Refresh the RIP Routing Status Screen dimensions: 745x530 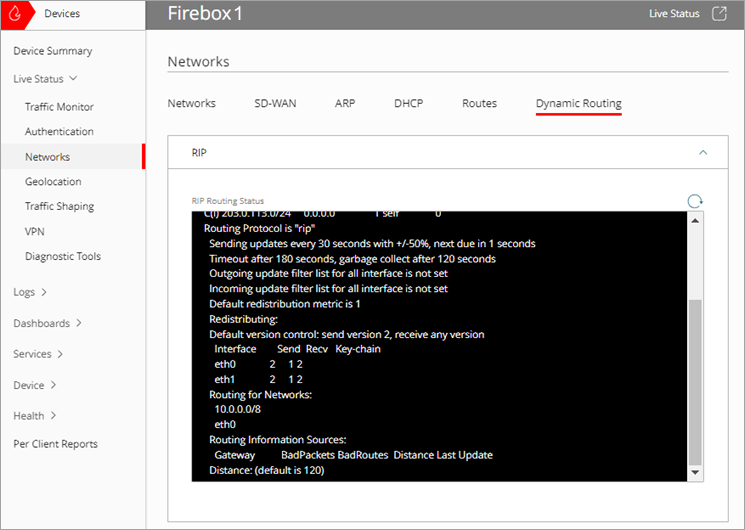tap(695, 201)
